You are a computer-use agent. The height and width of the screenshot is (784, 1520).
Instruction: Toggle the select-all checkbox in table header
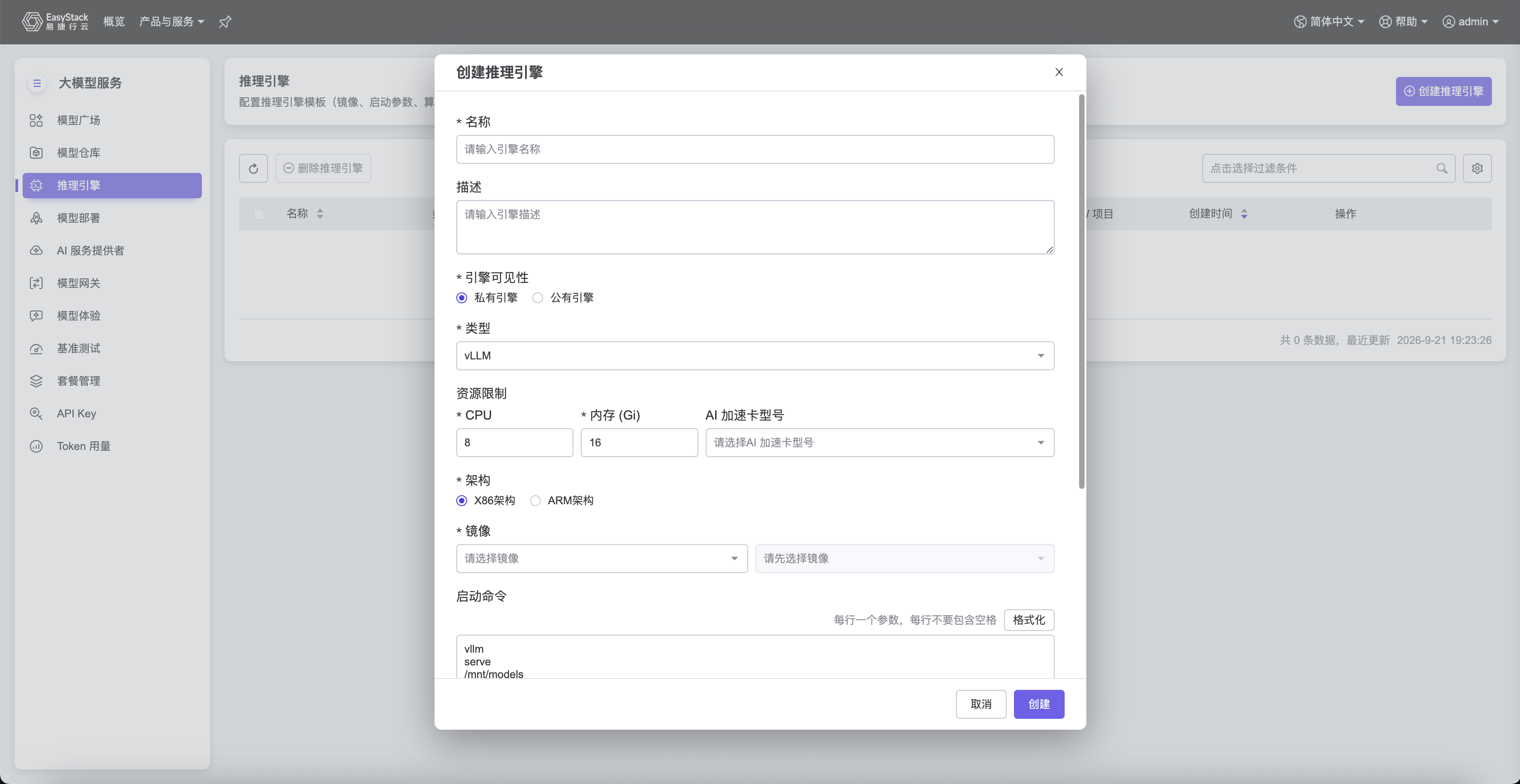(258, 214)
